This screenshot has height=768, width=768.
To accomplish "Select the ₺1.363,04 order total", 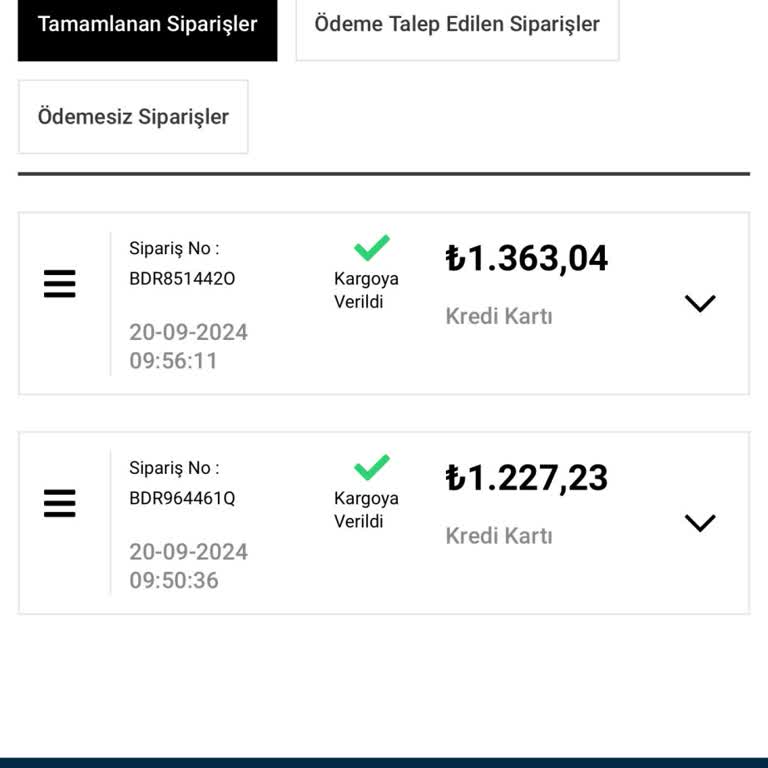I will pyautogui.click(x=527, y=258).
